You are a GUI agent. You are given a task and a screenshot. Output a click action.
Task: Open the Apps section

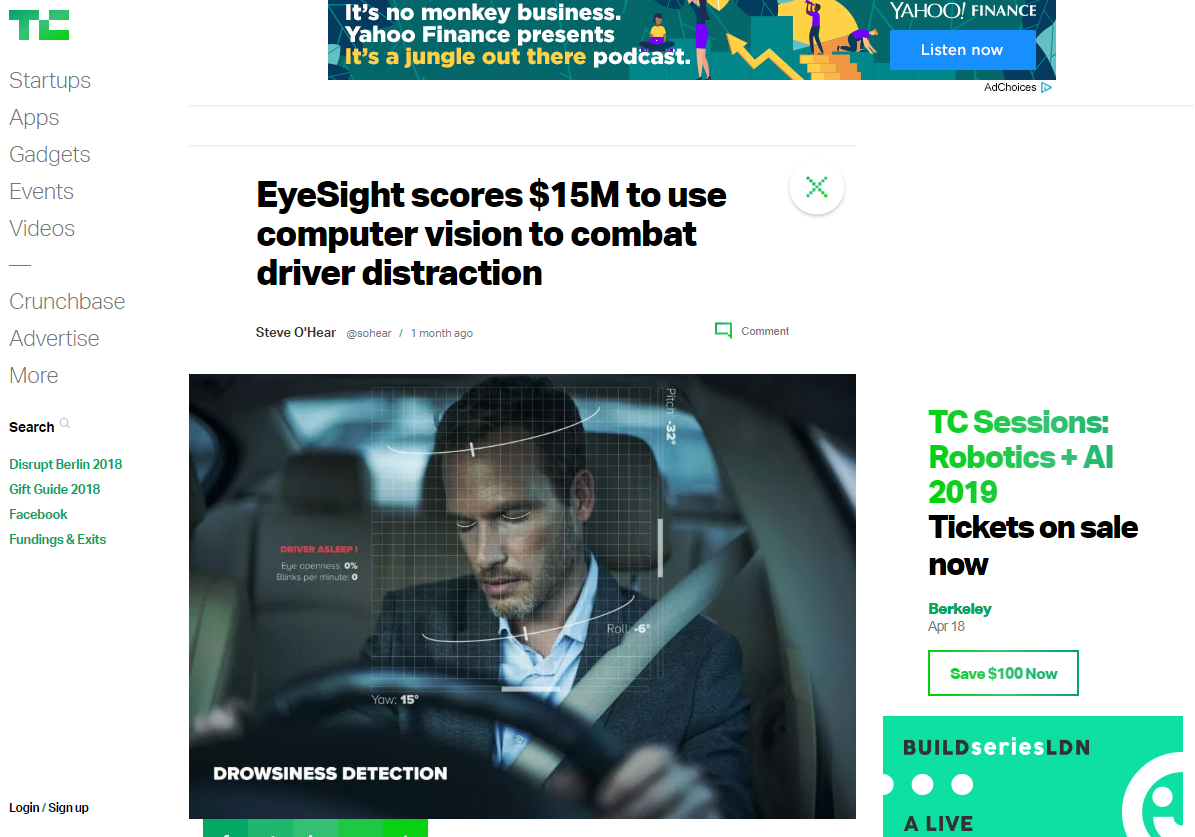[34, 118]
